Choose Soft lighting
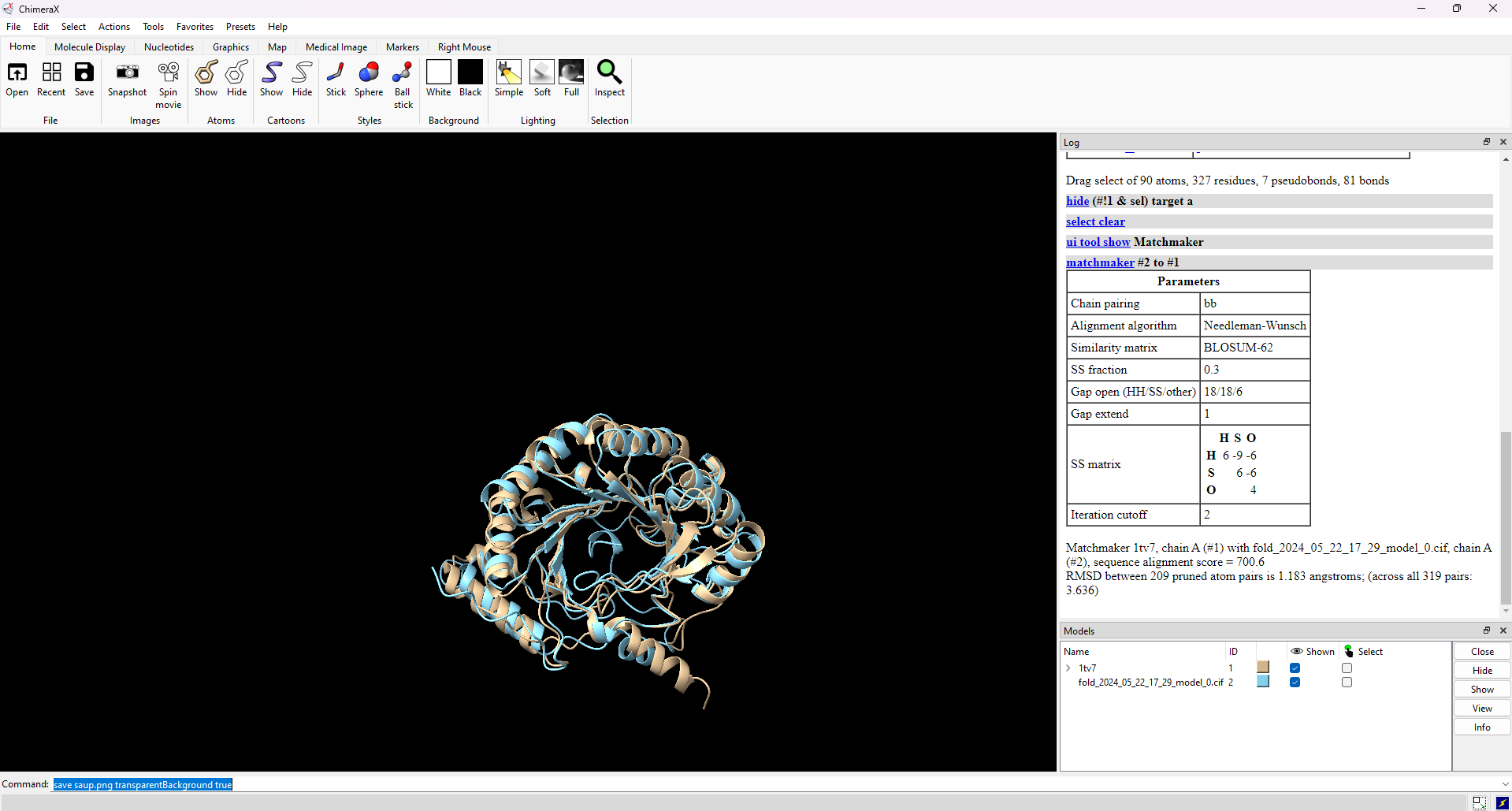 pos(542,73)
